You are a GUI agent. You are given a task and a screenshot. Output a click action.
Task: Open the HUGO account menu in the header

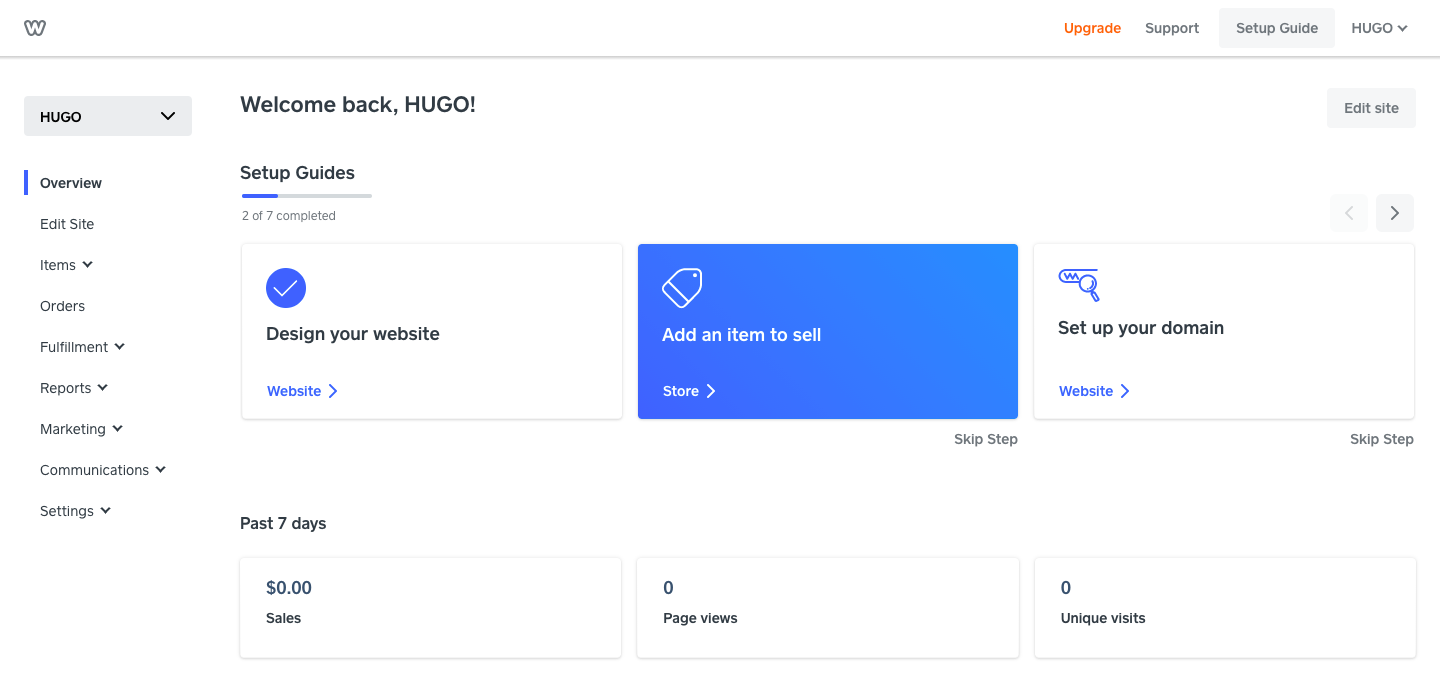[x=1378, y=27]
